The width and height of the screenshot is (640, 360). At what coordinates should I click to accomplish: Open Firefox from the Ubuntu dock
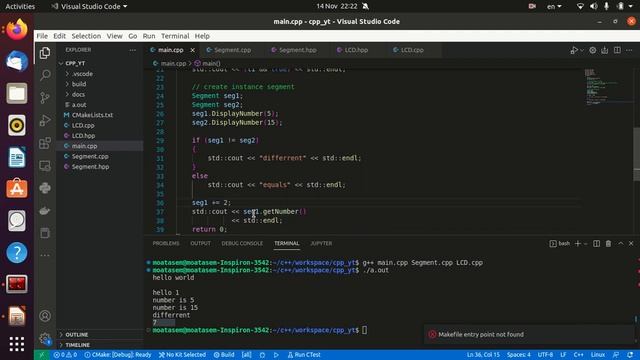pyautogui.click(x=17, y=30)
